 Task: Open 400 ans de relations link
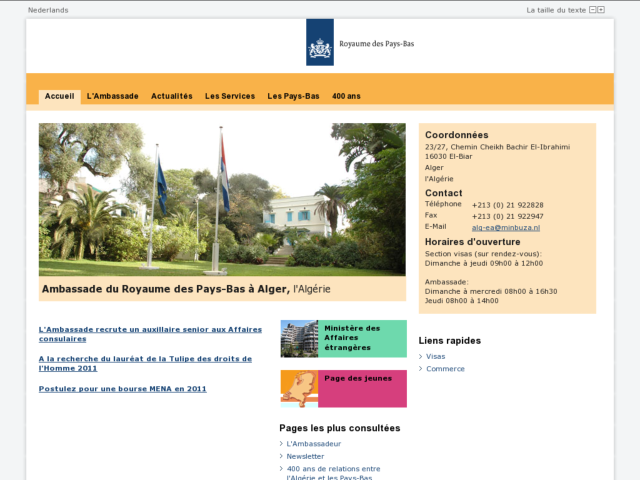(333, 473)
